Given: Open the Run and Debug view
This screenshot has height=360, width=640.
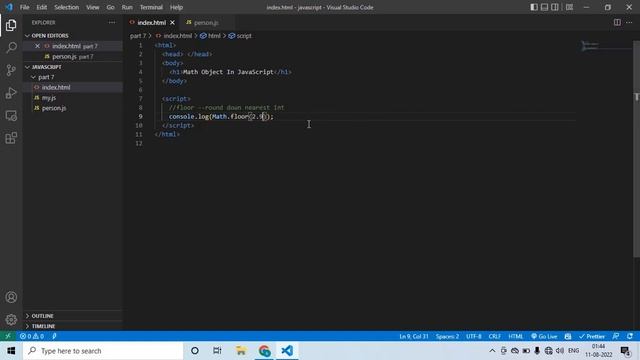Looking at the screenshot, I should pyautogui.click(x=11, y=93).
